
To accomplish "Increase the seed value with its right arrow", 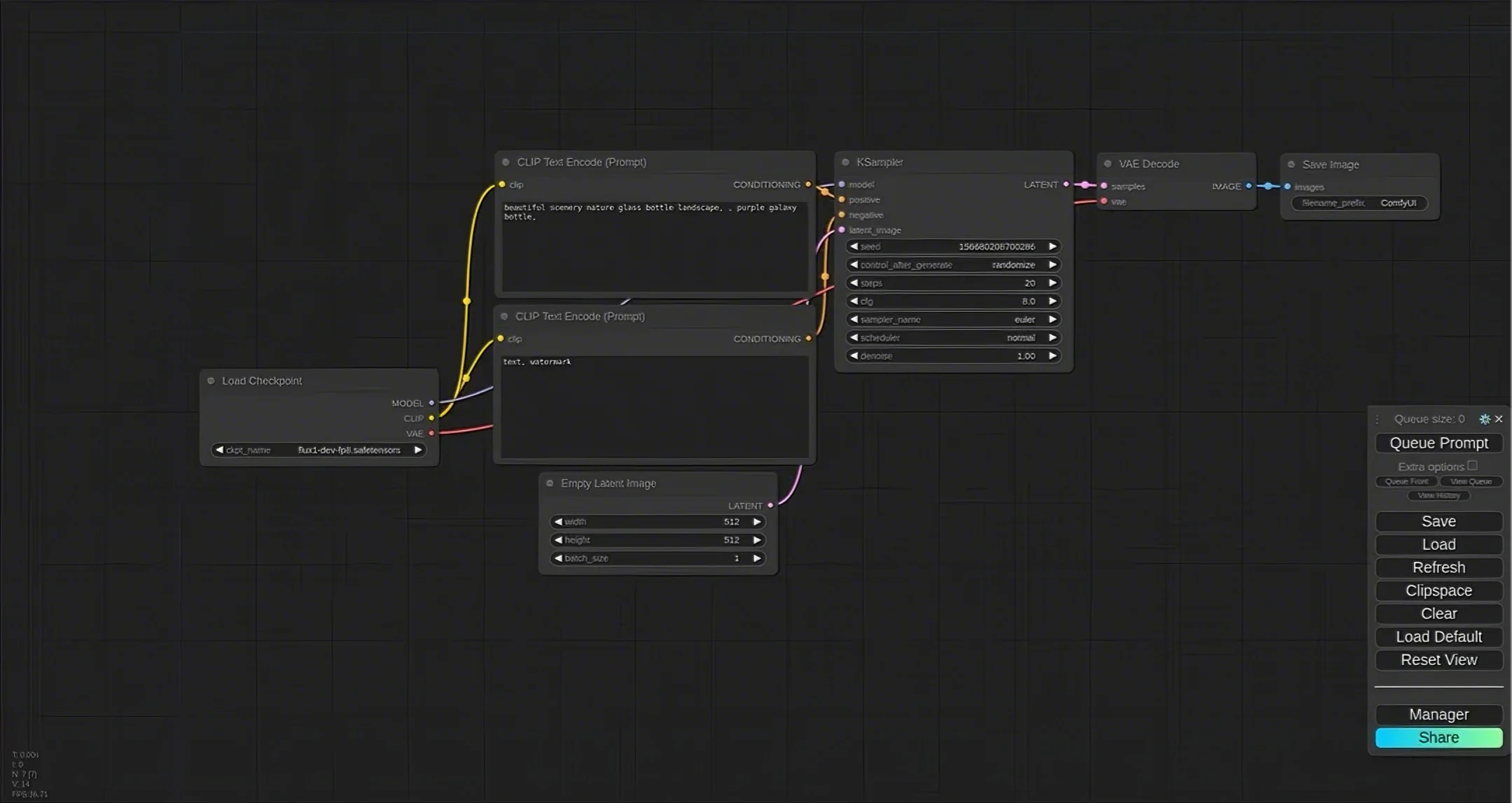I will pos(1052,247).
